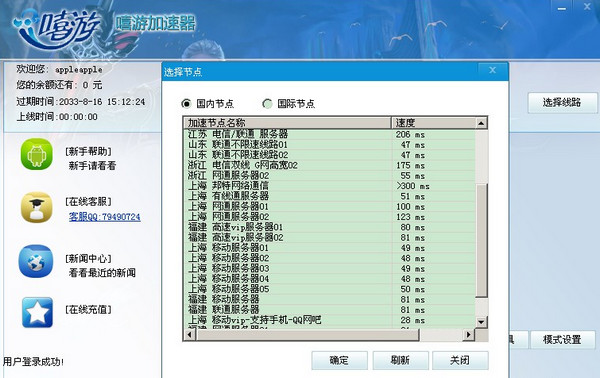Minimize the main 嘻游加速器 window
The height and width of the screenshot is (378, 600).
562,8
